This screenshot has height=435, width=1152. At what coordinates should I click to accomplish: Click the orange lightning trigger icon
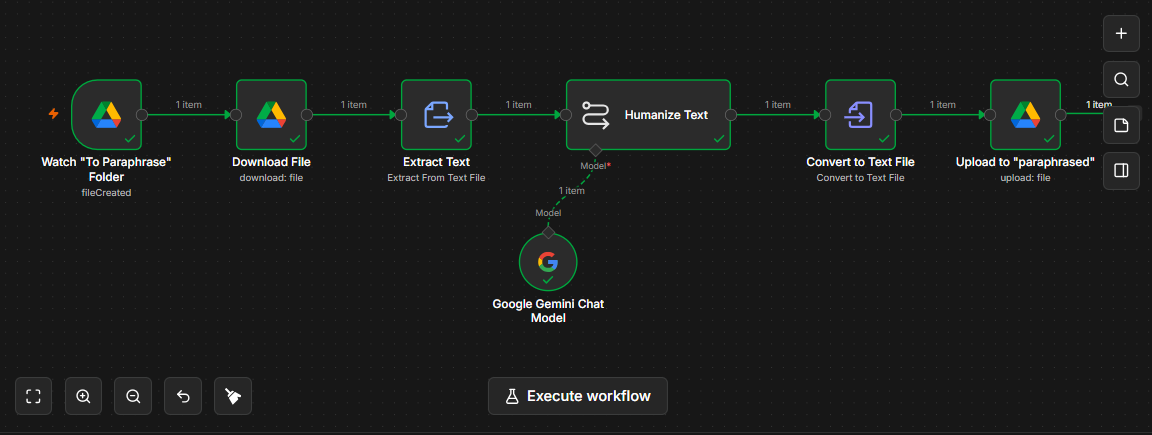click(x=53, y=114)
